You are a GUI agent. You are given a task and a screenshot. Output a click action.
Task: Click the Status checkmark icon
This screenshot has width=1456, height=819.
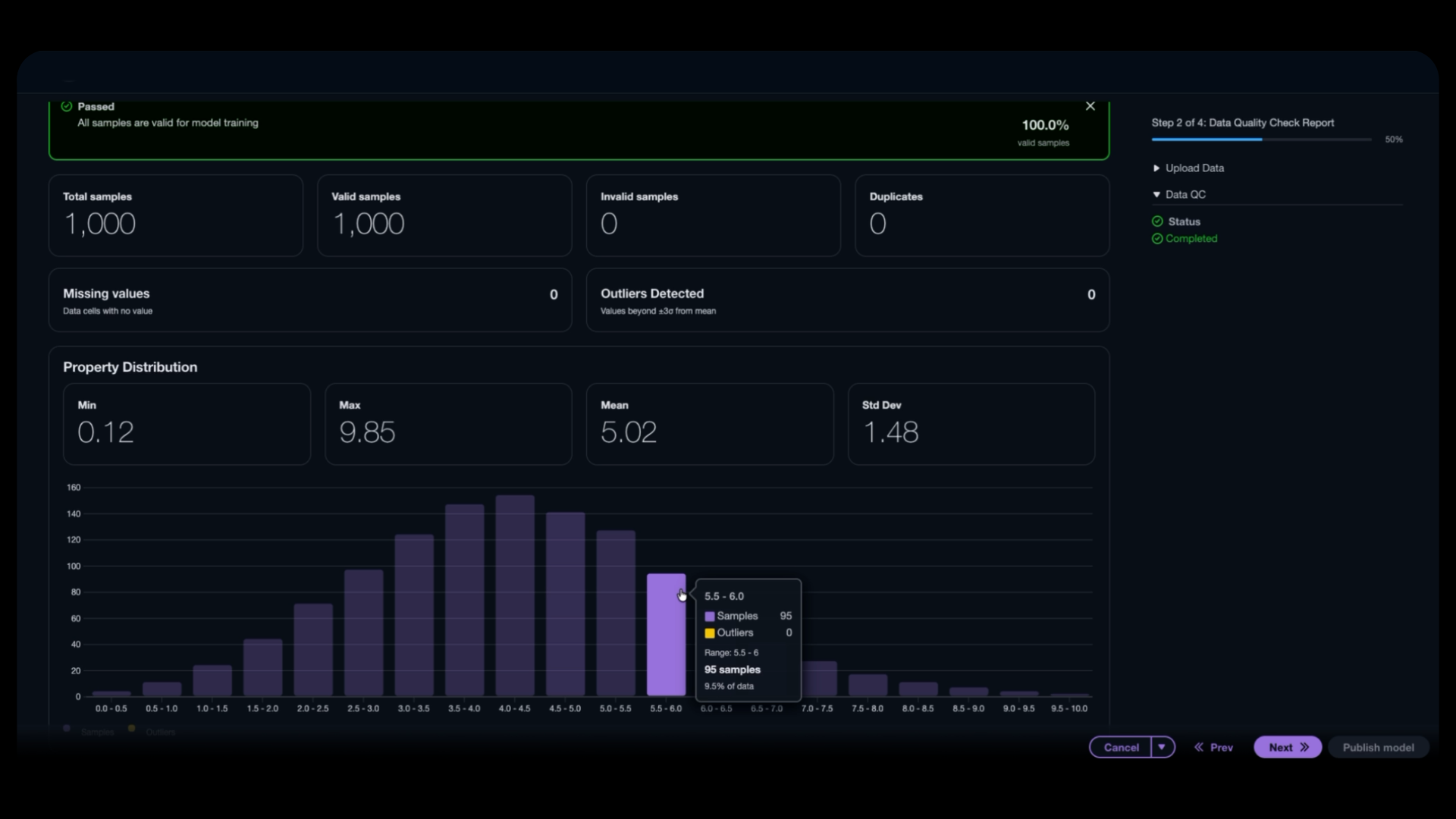point(1157,221)
